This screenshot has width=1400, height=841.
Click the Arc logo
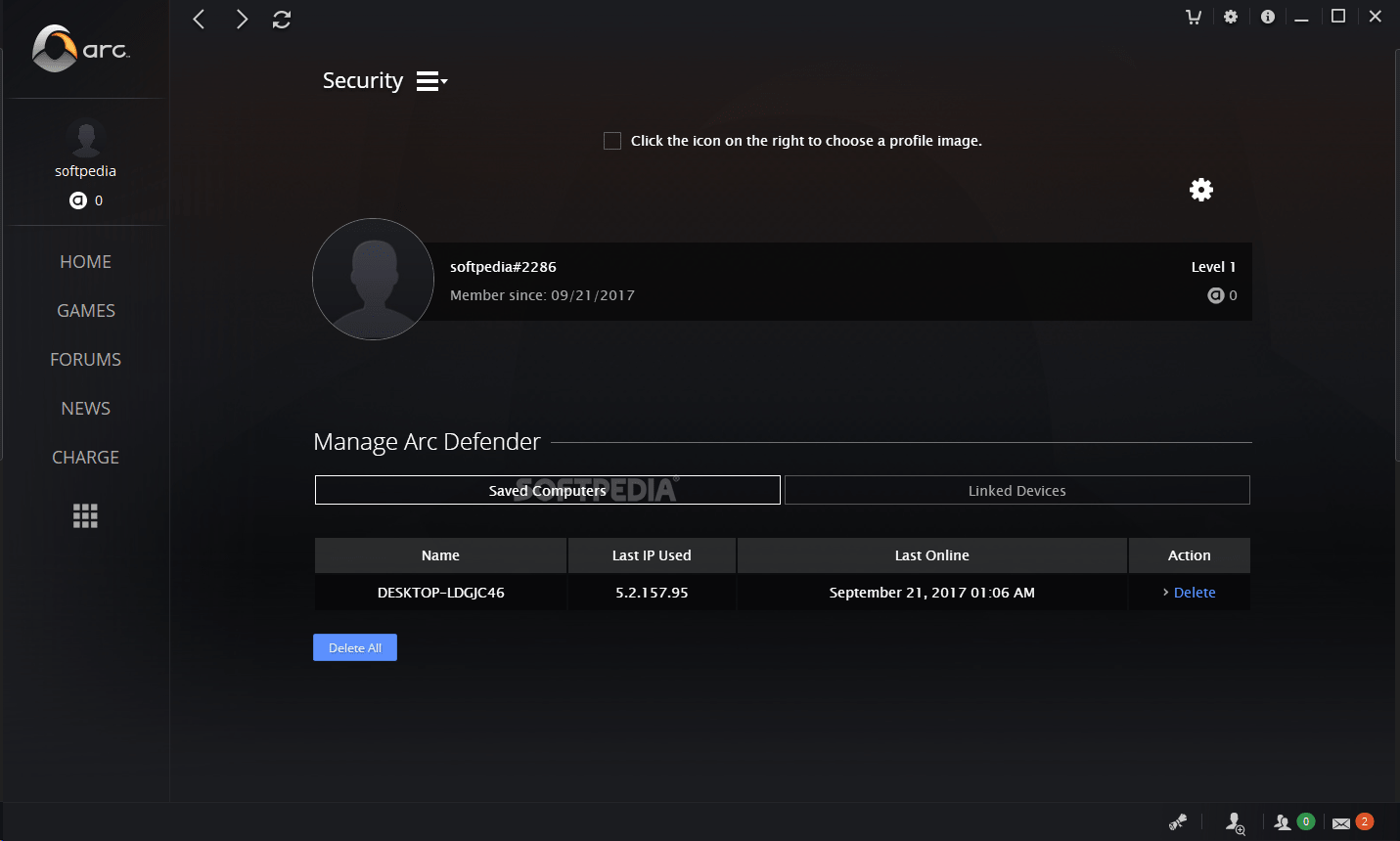pos(80,48)
